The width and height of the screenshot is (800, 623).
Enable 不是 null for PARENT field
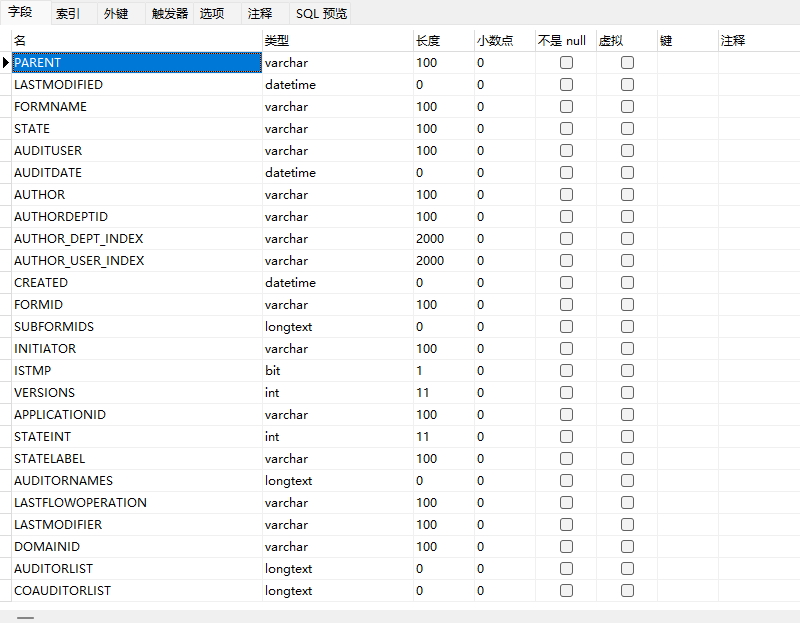pos(566,63)
